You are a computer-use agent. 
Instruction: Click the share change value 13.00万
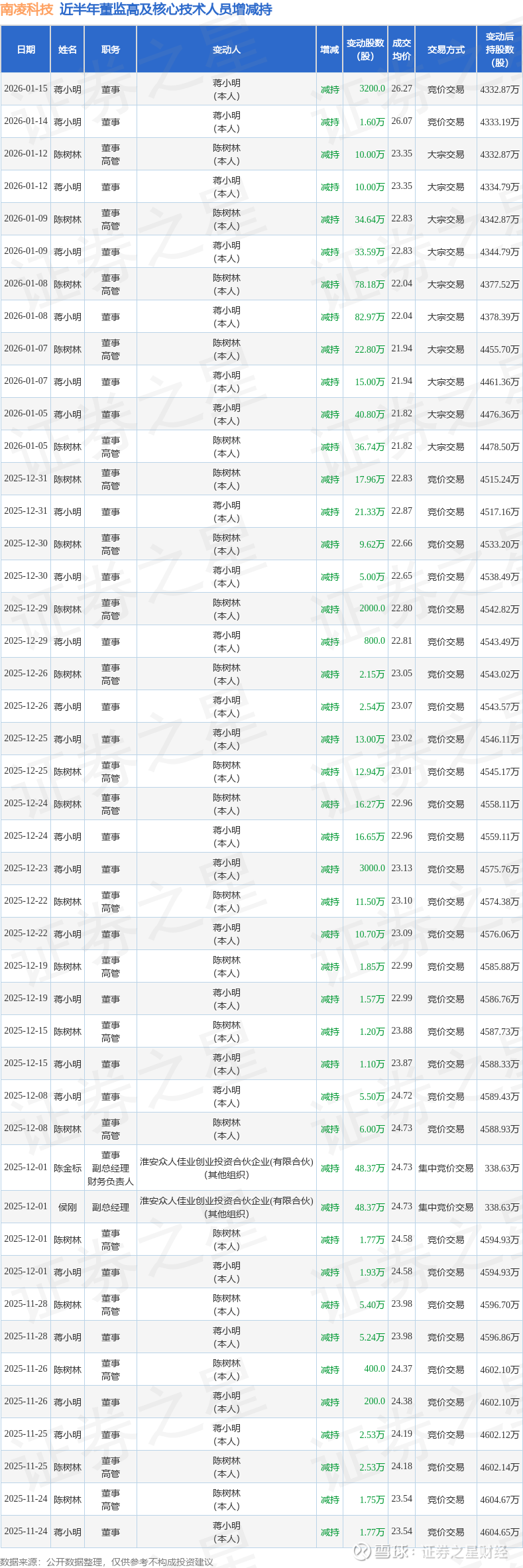point(370,739)
